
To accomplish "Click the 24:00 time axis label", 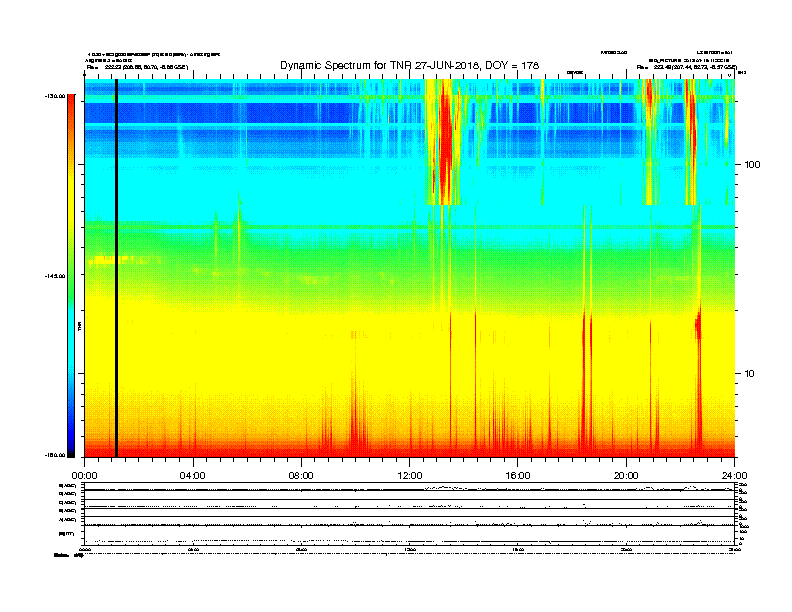I will (734, 476).
